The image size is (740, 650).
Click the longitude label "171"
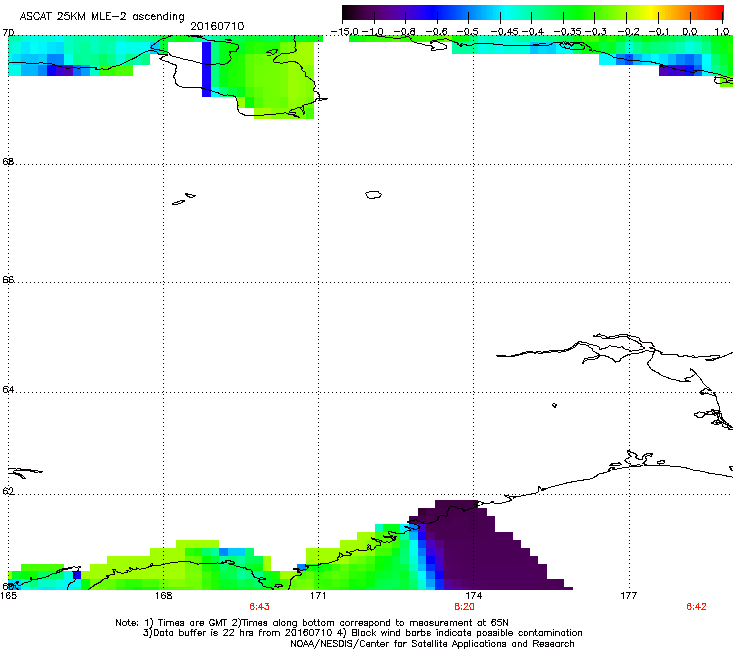coord(318,596)
